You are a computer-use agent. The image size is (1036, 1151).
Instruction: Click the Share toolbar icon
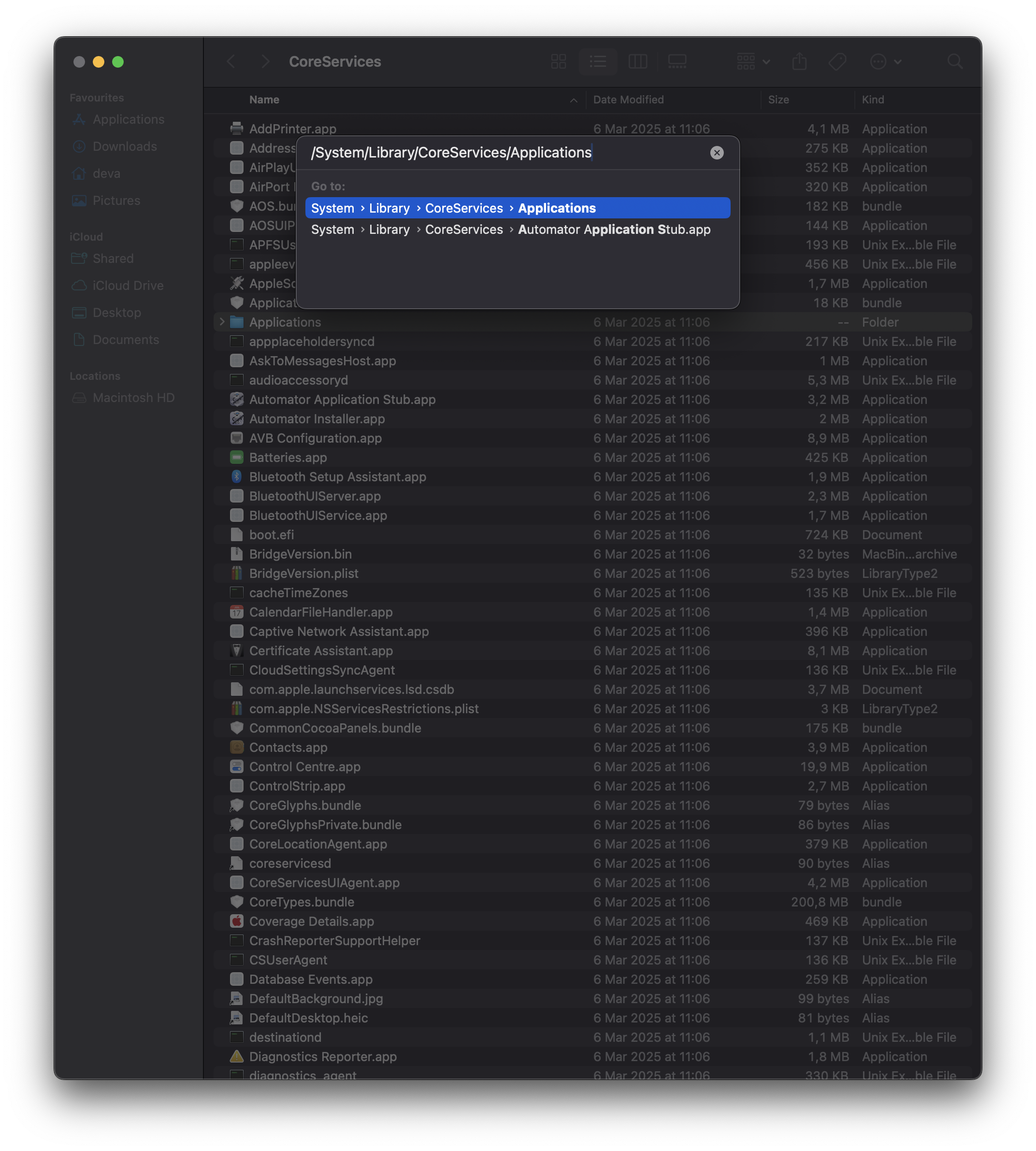799,61
